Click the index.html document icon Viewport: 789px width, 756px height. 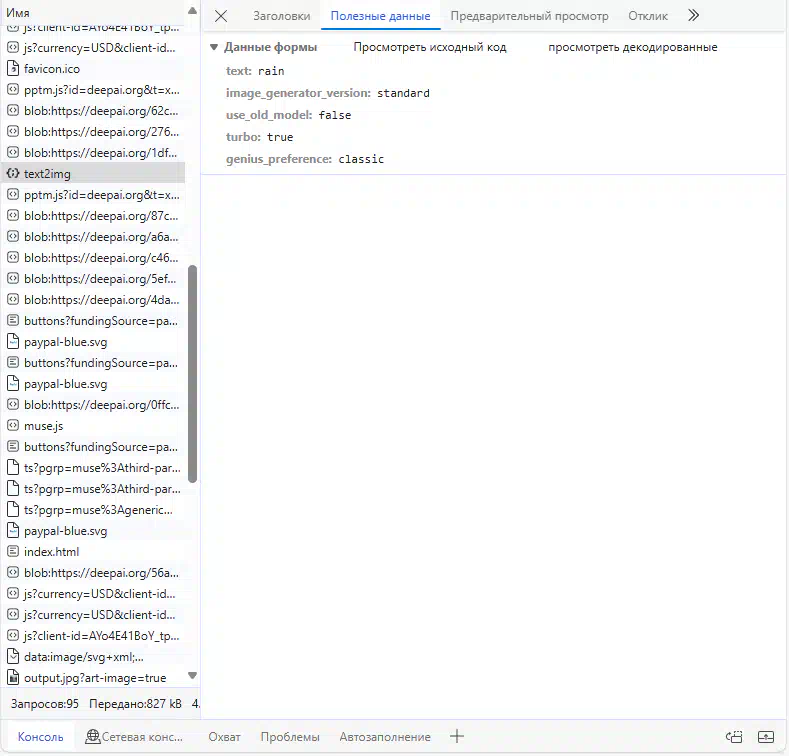click(13, 552)
